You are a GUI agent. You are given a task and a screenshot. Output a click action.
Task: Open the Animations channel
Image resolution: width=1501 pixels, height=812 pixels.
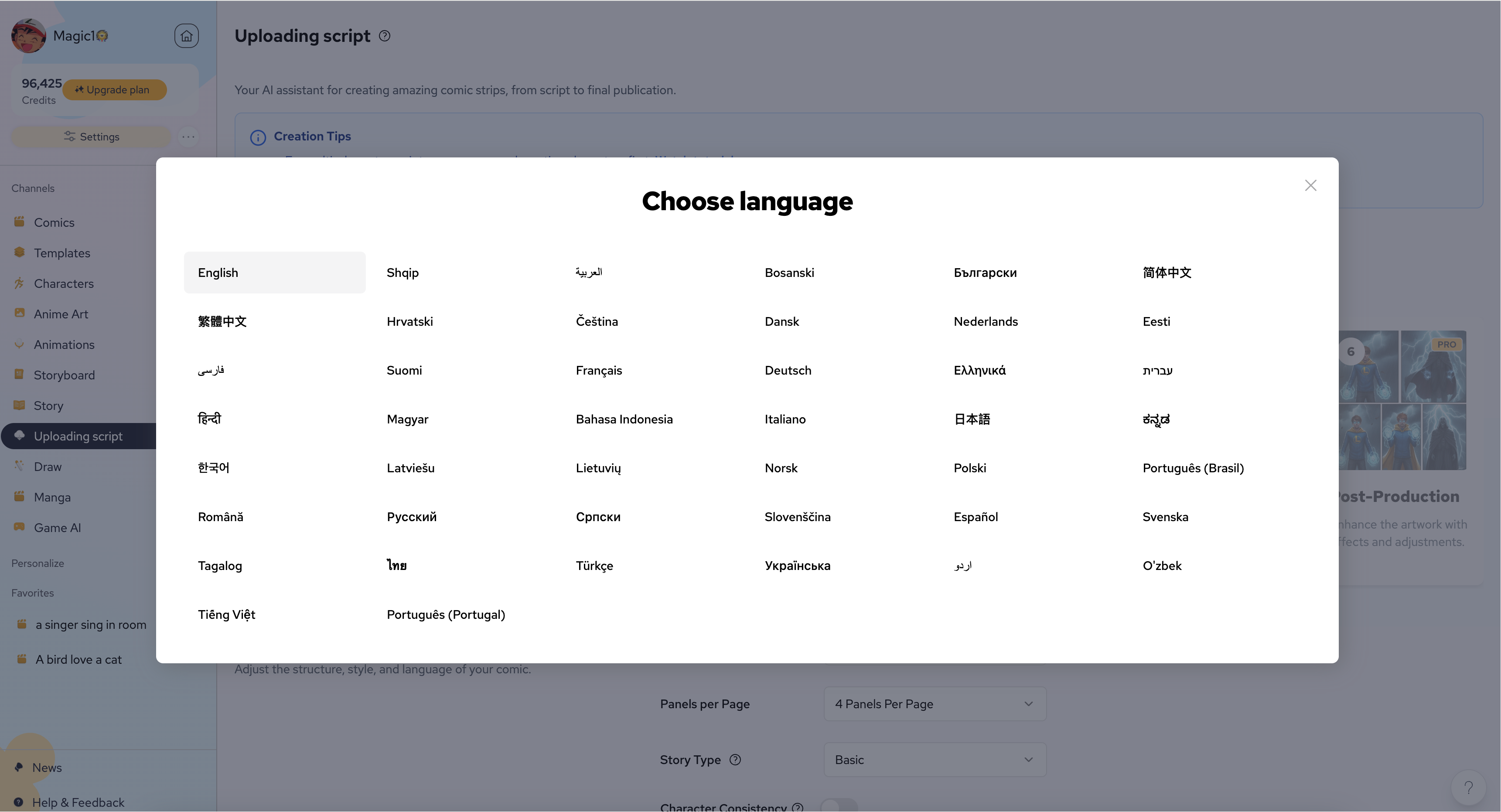tap(64, 344)
